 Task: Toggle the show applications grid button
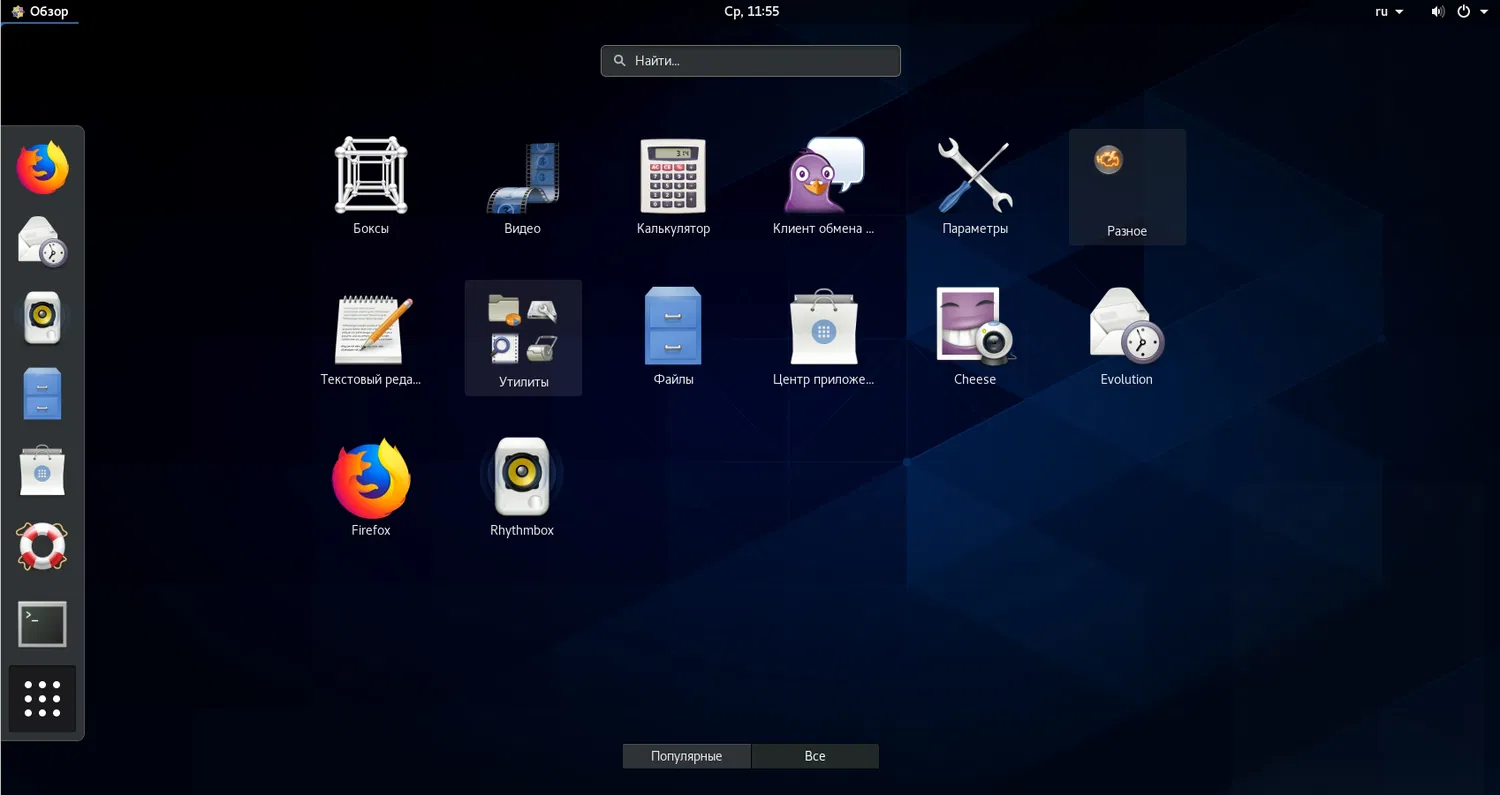[42, 699]
